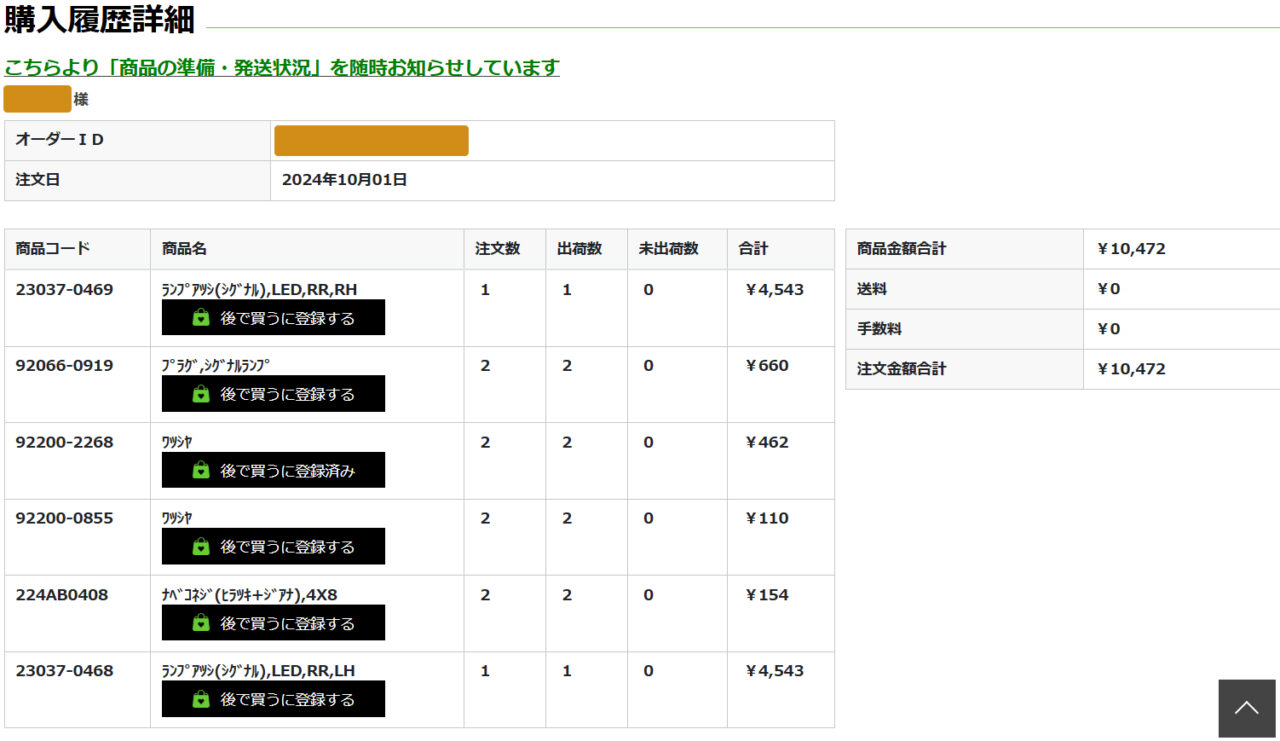The image size is (1280, 741).
Task: Click the order date 2024年10月01日
Action: (x=344, y=180)
